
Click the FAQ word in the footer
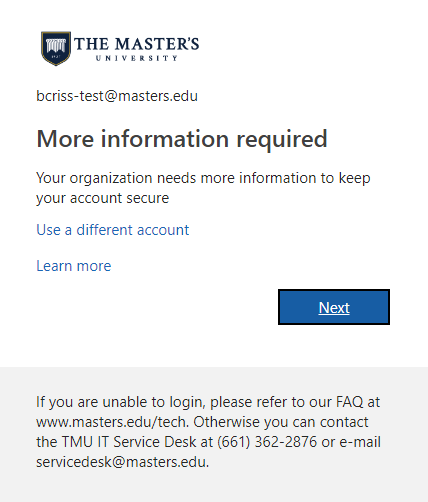click(x=350, y=402)
